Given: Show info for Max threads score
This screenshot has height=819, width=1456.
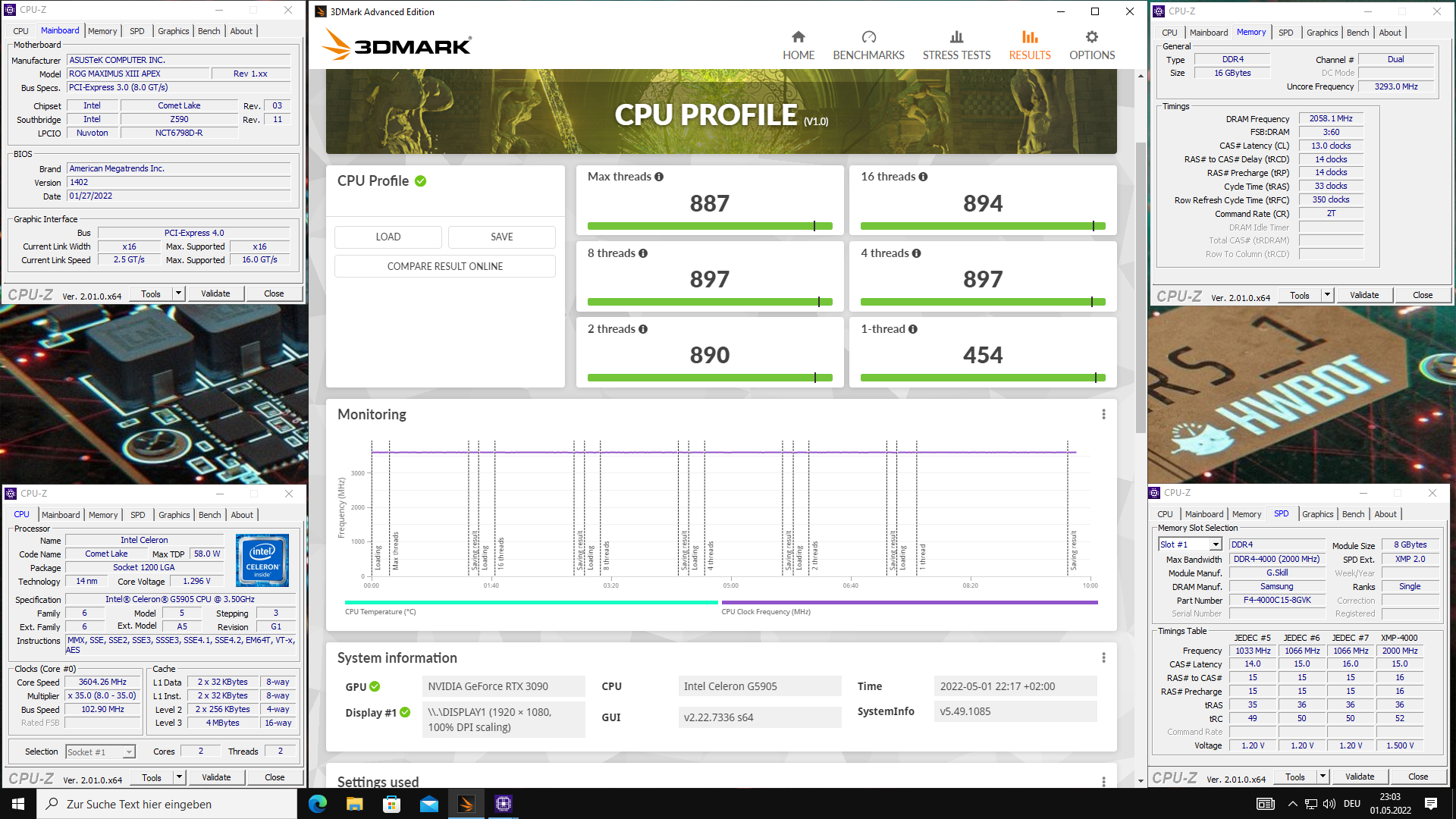Looking at the screenshot, I should tap(659, 177).
